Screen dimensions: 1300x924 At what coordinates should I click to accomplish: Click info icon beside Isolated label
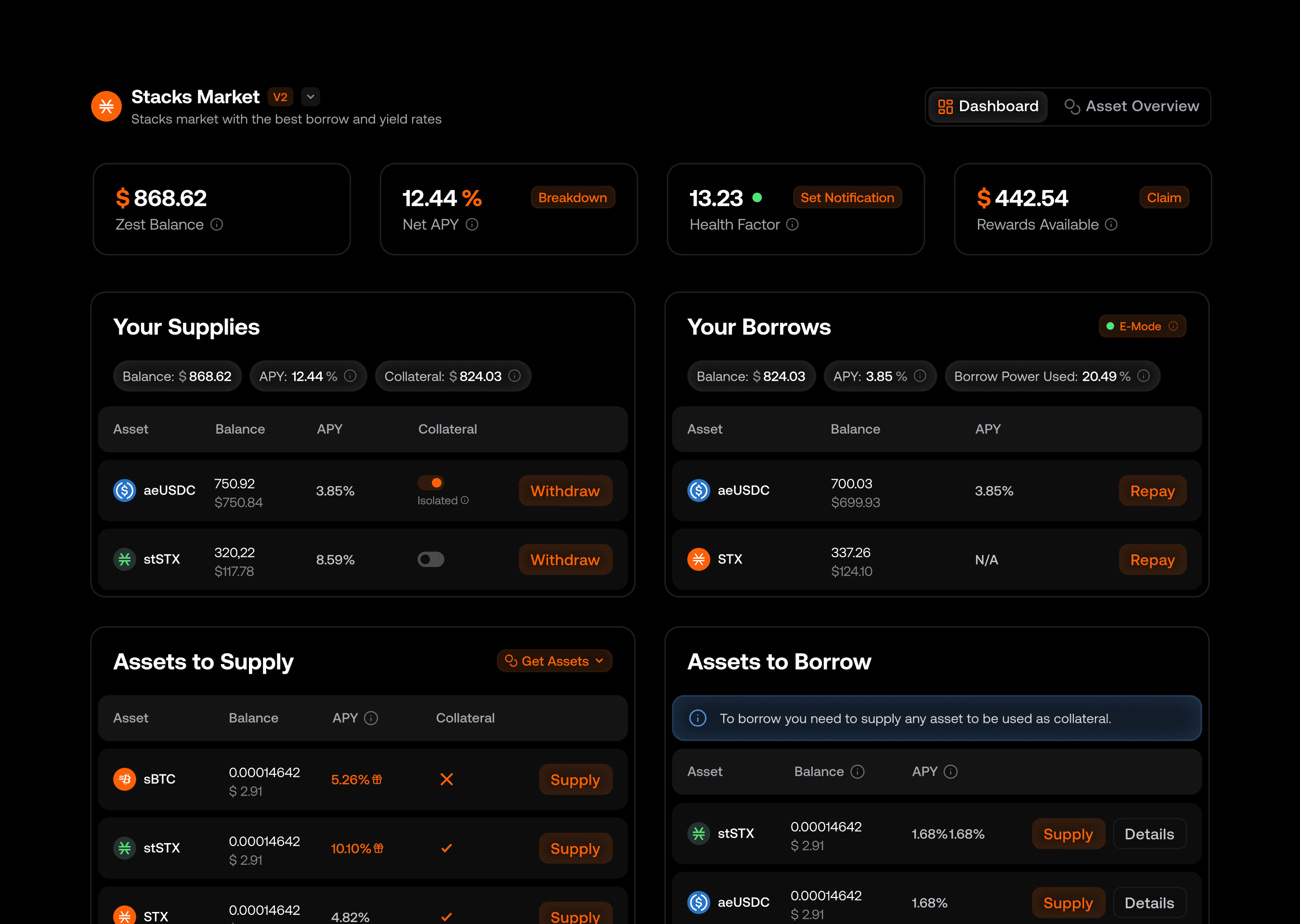click(465, 500)
